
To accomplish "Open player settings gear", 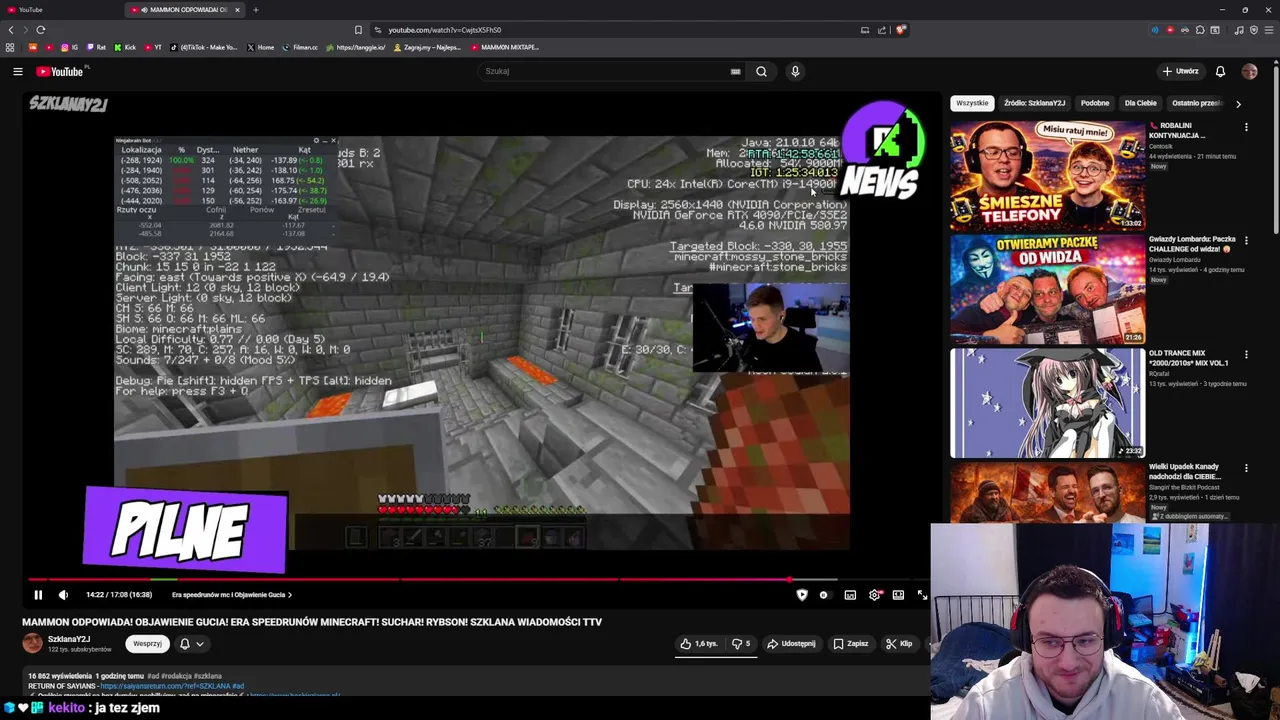I will 875,595.
